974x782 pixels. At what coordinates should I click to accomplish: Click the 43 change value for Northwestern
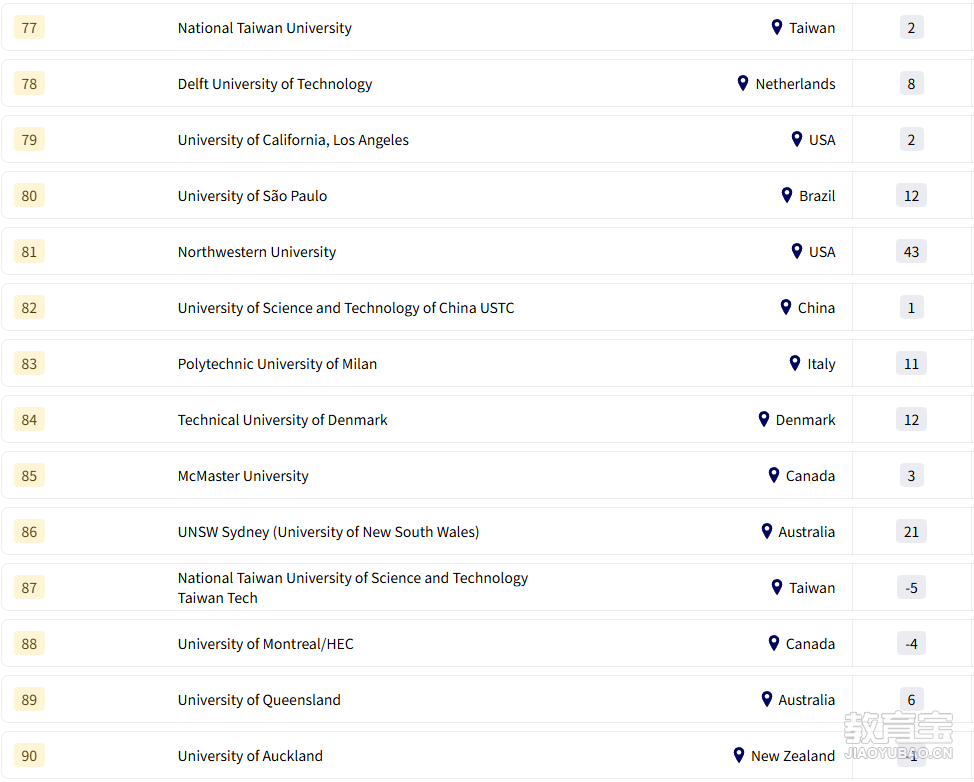911,252
